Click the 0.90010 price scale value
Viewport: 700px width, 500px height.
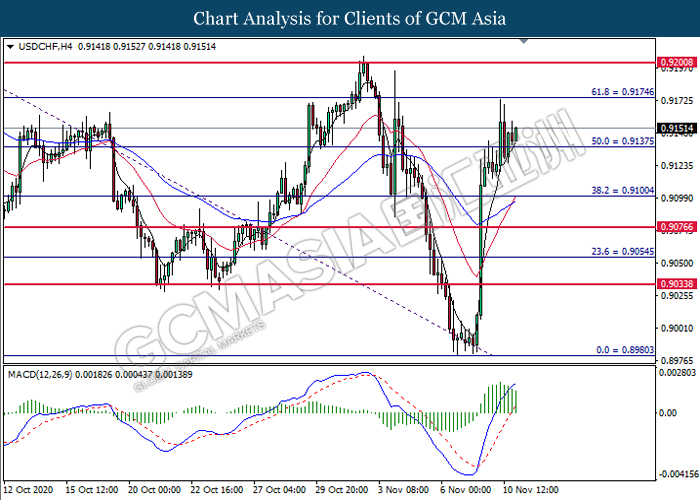coord(677,328)
